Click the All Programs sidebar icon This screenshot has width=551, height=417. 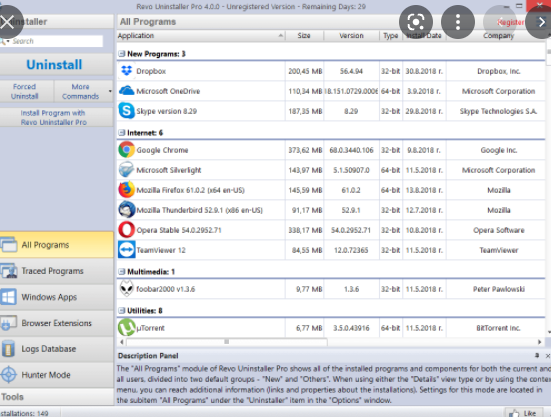tap(8, 245)
